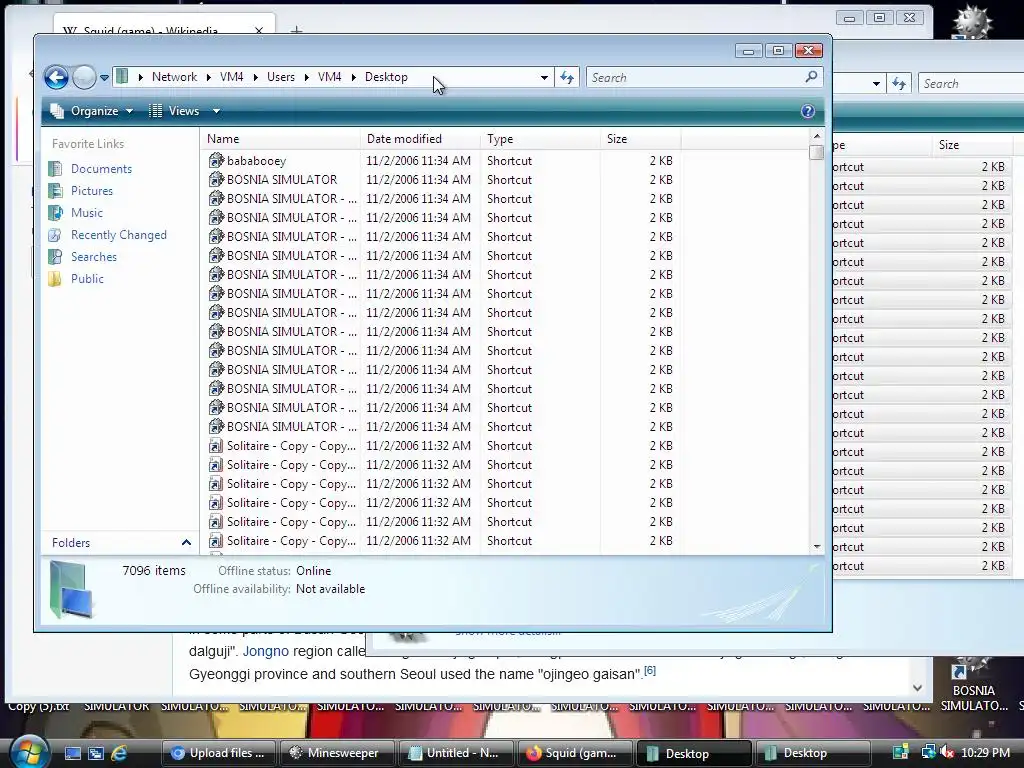Expand the address bar history dropdown
The image size is (1024, 768).
tap(544, 78)
